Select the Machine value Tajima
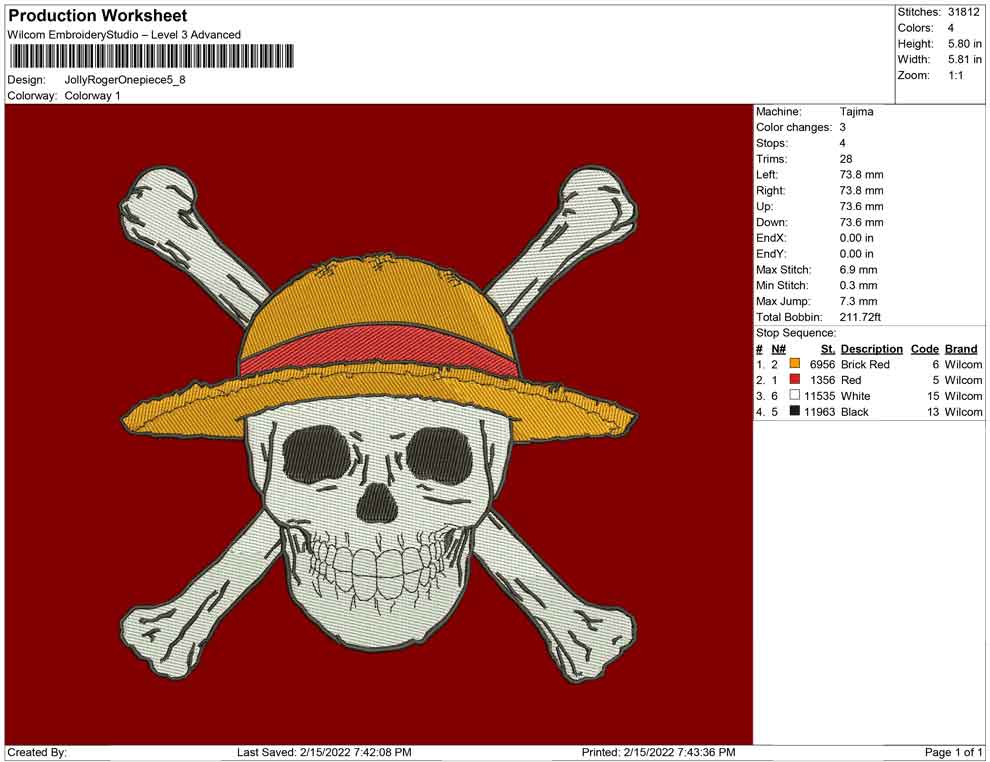 tap(856, 112)
